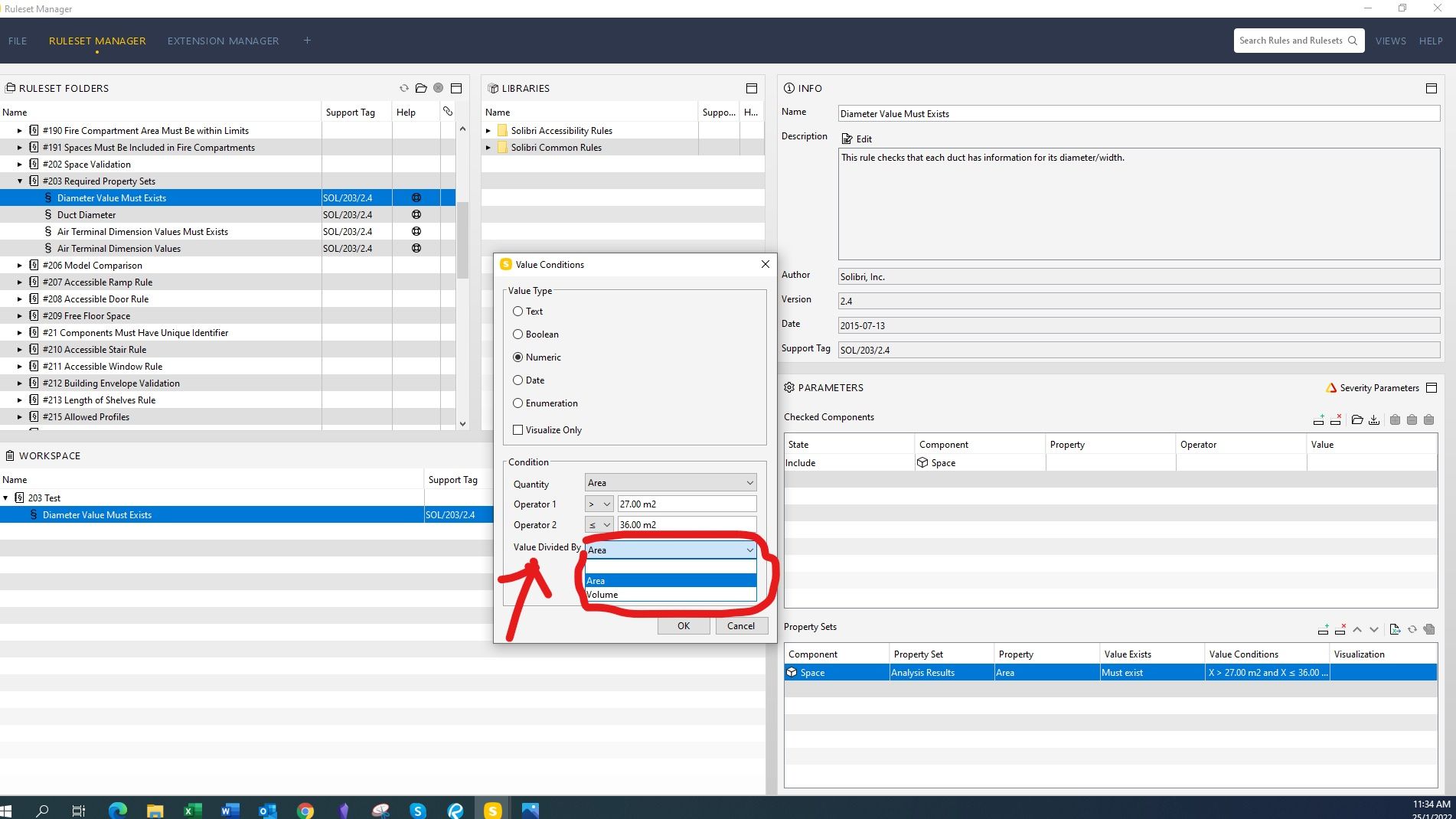
Task: Open Severity Parameters
Action: click(x=1372, y=388)
